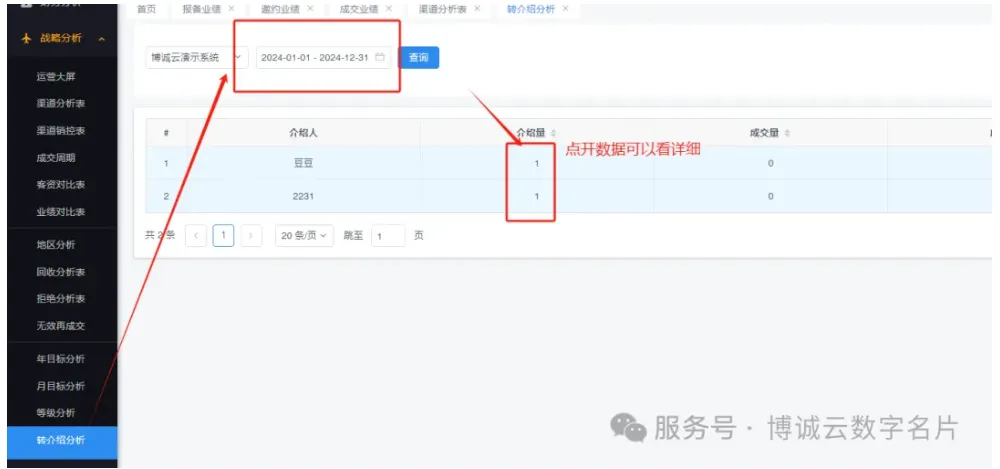Open the 博诚云演示系统 dropdown
The image size is (1000, 469).
click(195, 58)
